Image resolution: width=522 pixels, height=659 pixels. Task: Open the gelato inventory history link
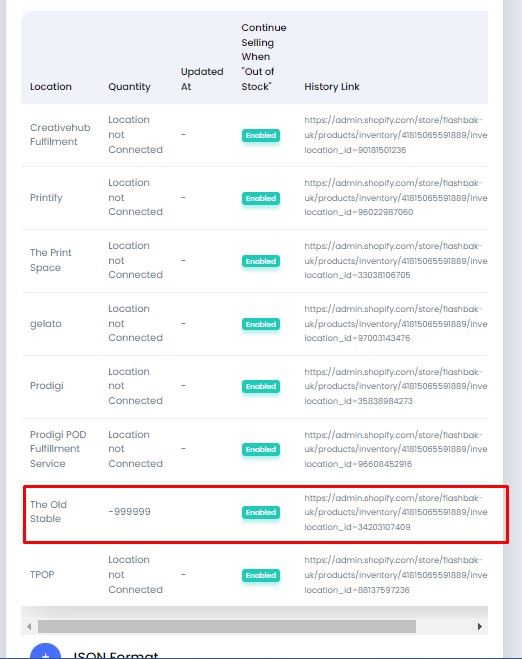coord(395,324)
